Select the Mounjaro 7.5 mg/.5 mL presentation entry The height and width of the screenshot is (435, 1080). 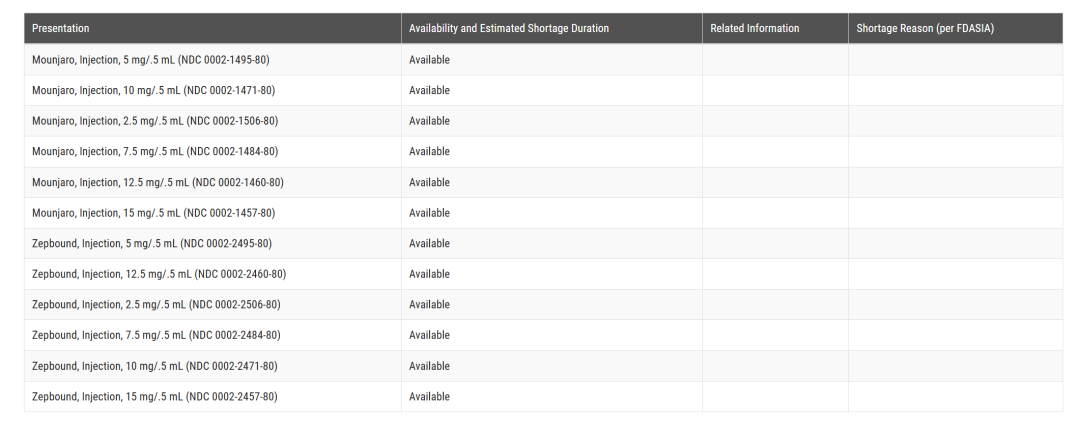pos(155,152)
